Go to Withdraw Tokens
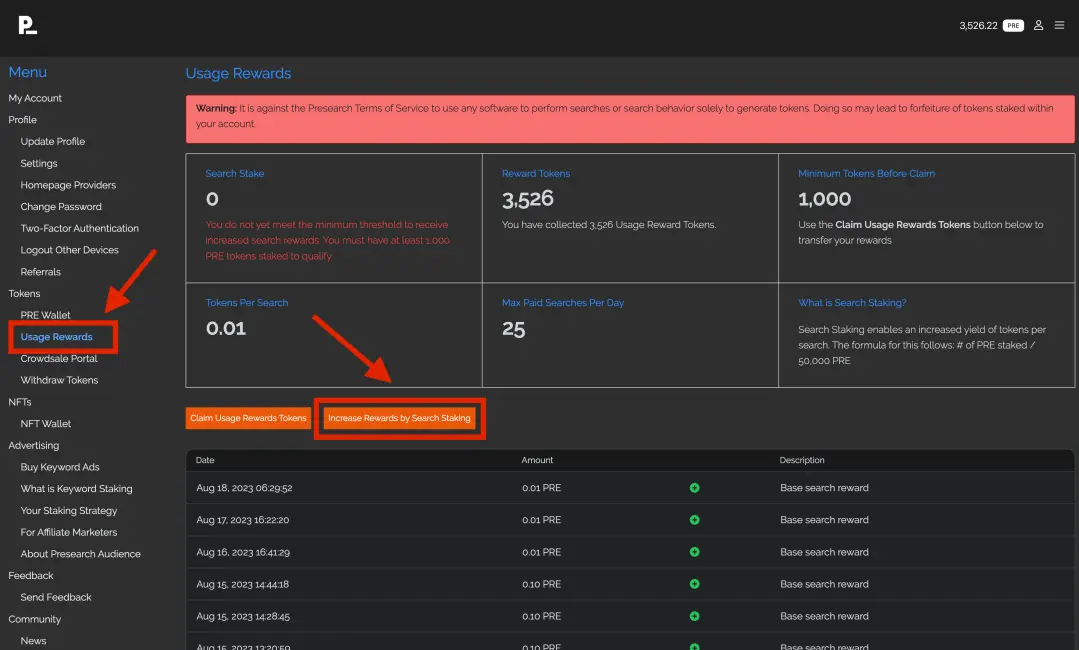Image resolution: width=1079 pixels, height=650 pixels. tap(59, 380)
